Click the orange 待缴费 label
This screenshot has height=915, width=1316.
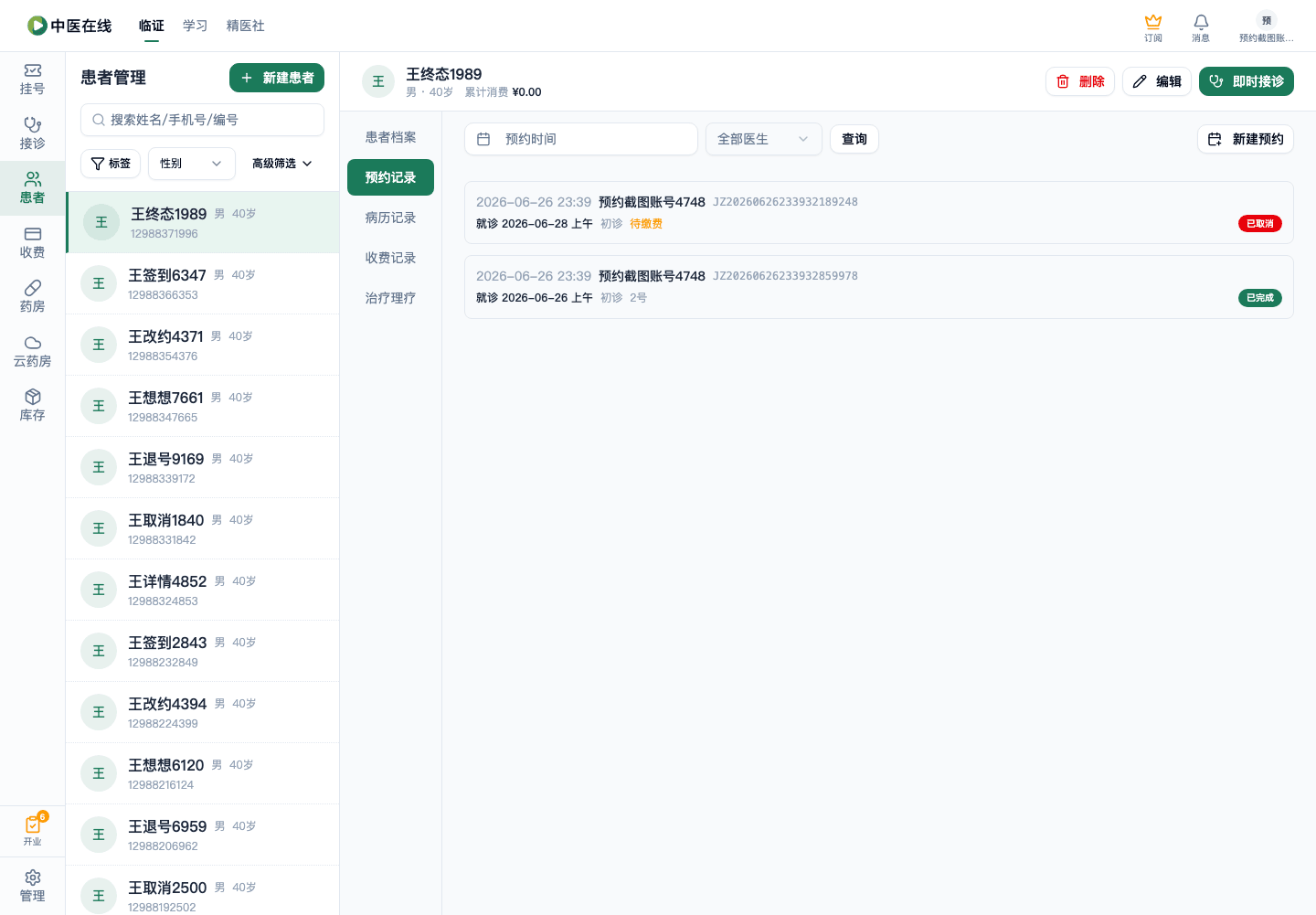point(646,224)
